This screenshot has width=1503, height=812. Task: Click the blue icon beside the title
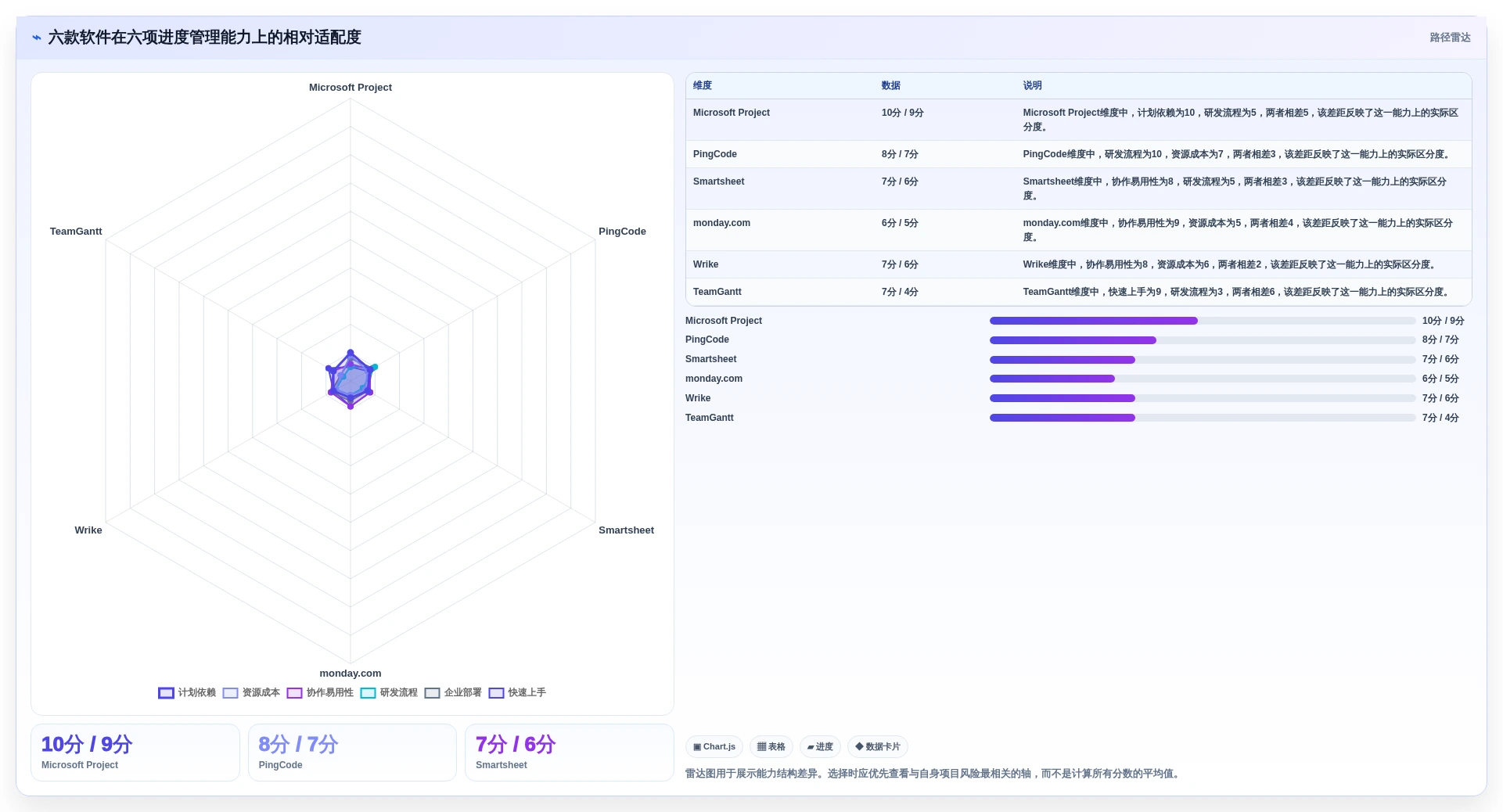(x=37, y=38)
